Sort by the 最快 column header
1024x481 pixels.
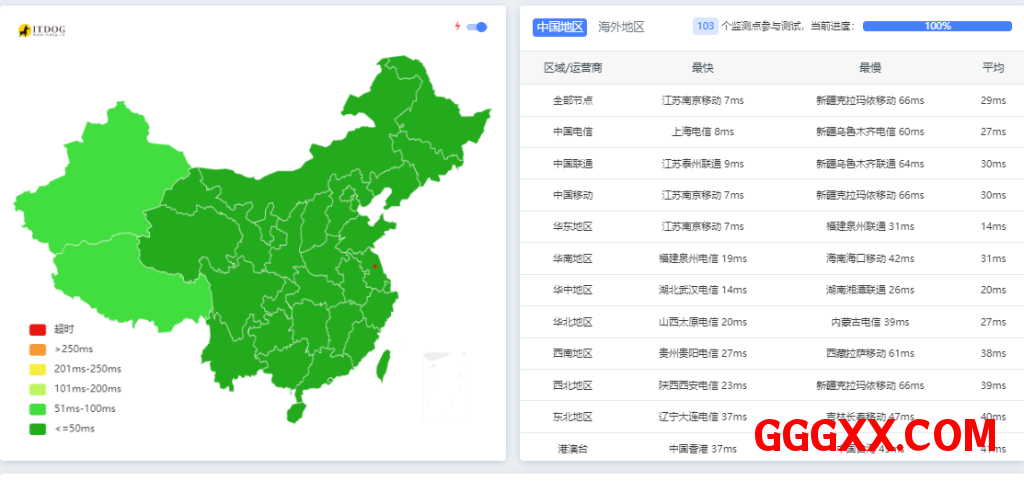point(702,68)
